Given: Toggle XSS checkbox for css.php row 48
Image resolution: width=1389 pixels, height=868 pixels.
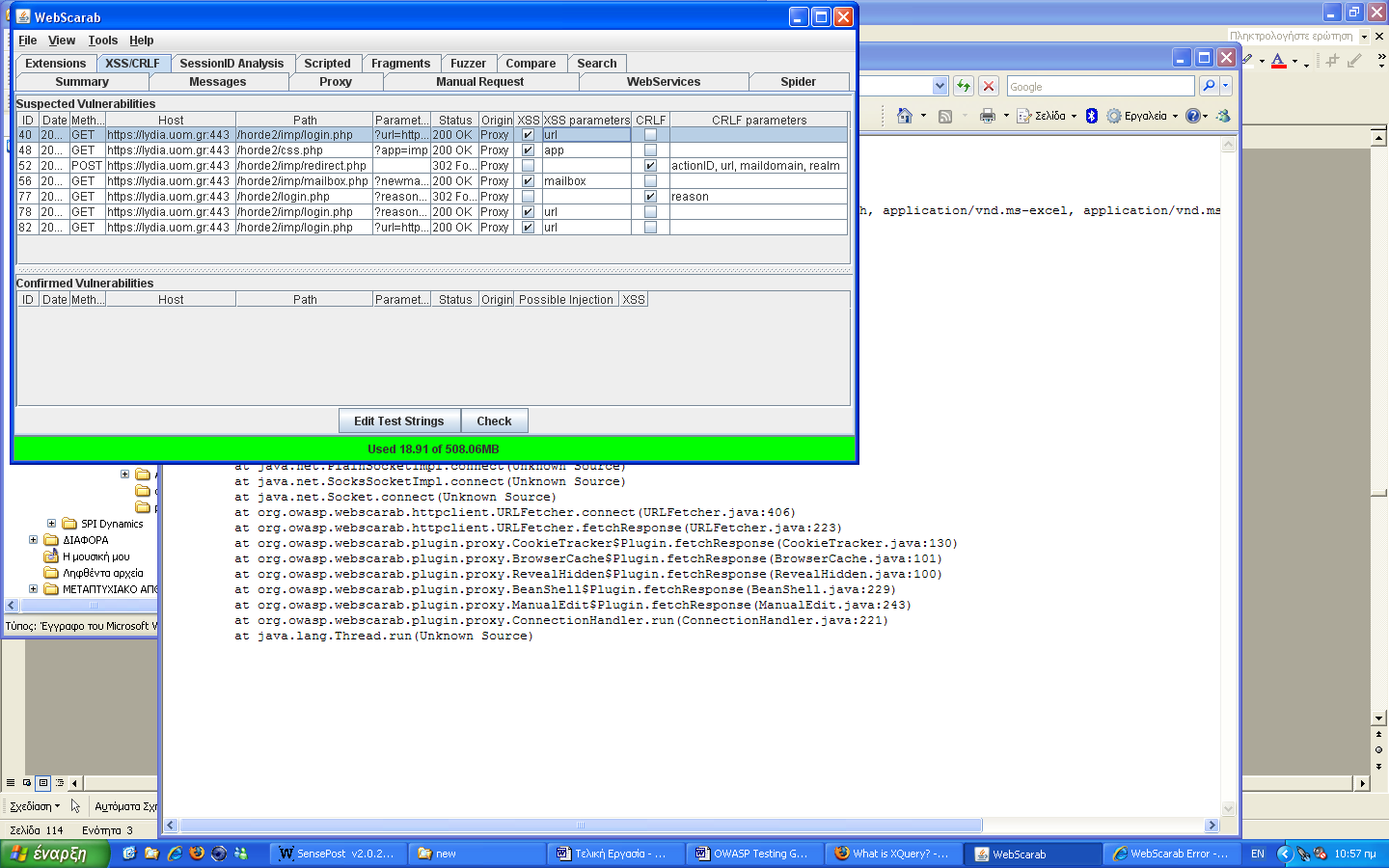Looking at the screenshot, I should (528, 150).
